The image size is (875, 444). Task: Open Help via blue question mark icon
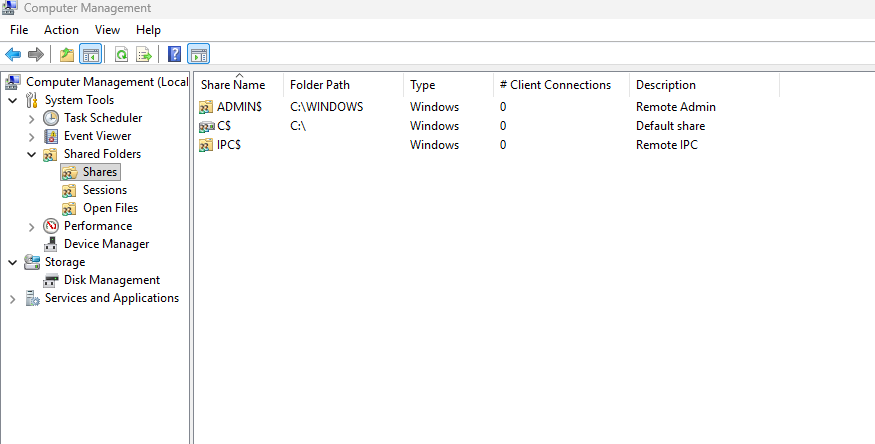pyautogui.click(x=175, y=54)
